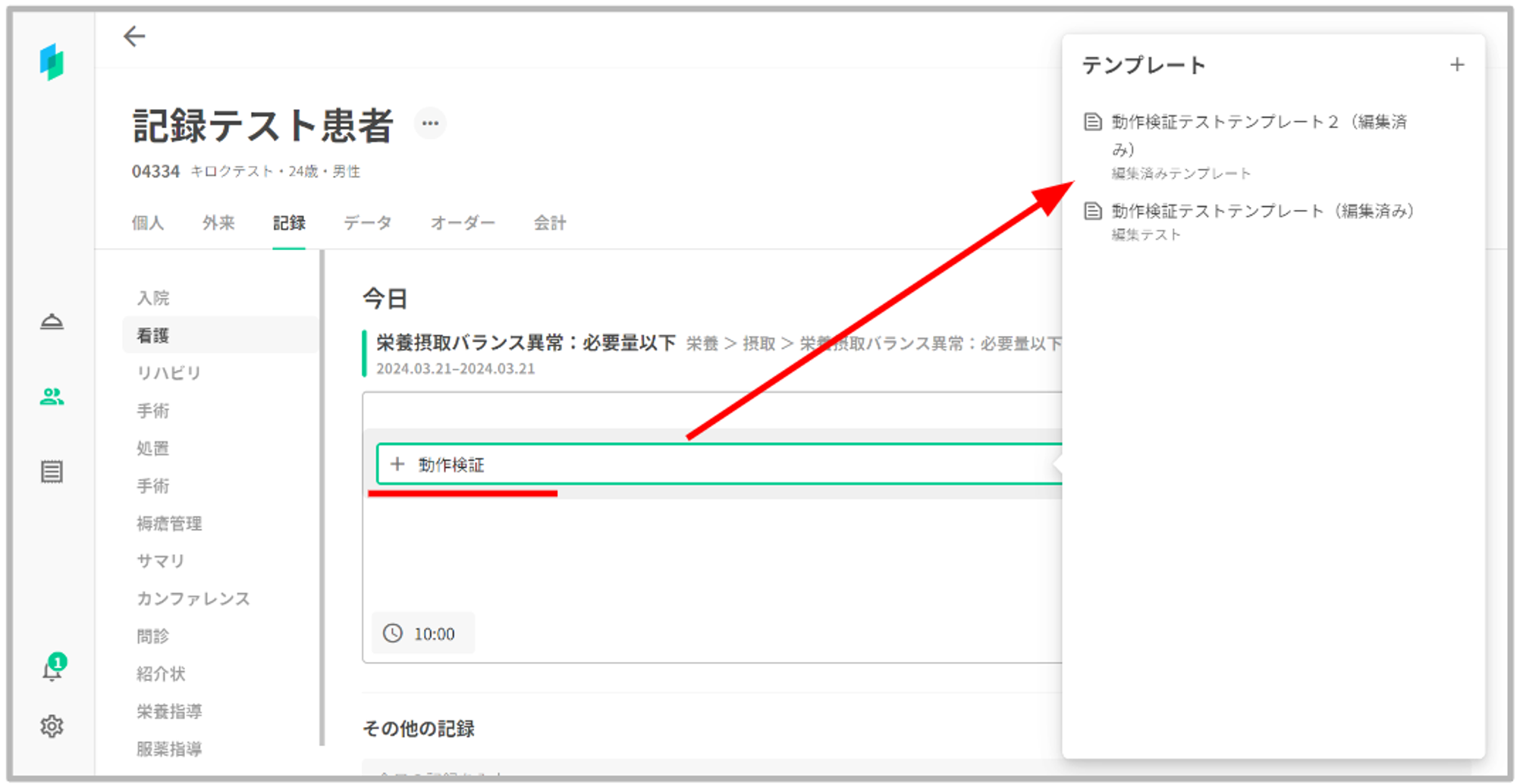Screen dimensions: 1517x784
Task: Select 紹介状 in the record sidebar
Action: click(x=161, y=673)
